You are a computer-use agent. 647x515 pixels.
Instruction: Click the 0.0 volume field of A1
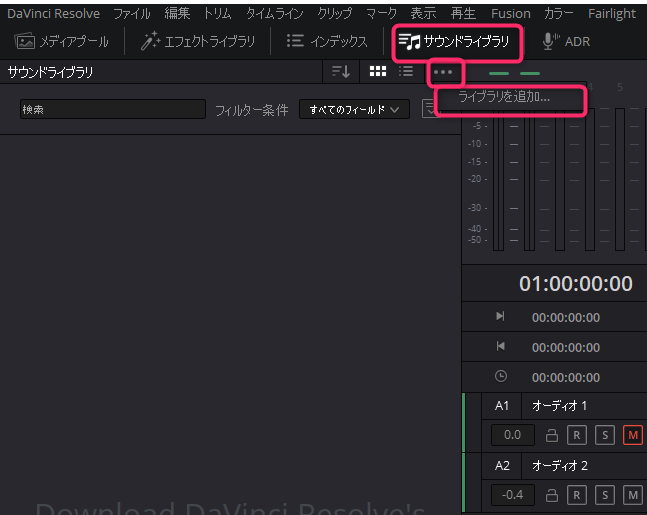point(512,435)
